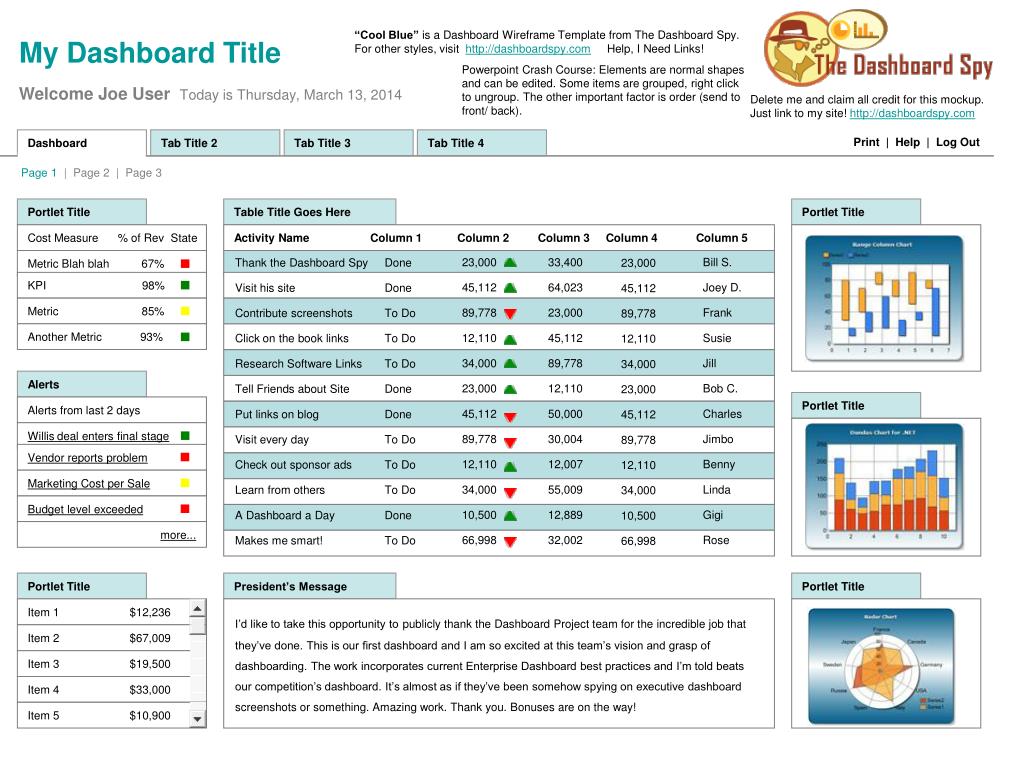Screen dimensions: 1024x768
Task: Click Log Out
Action: 957,142
